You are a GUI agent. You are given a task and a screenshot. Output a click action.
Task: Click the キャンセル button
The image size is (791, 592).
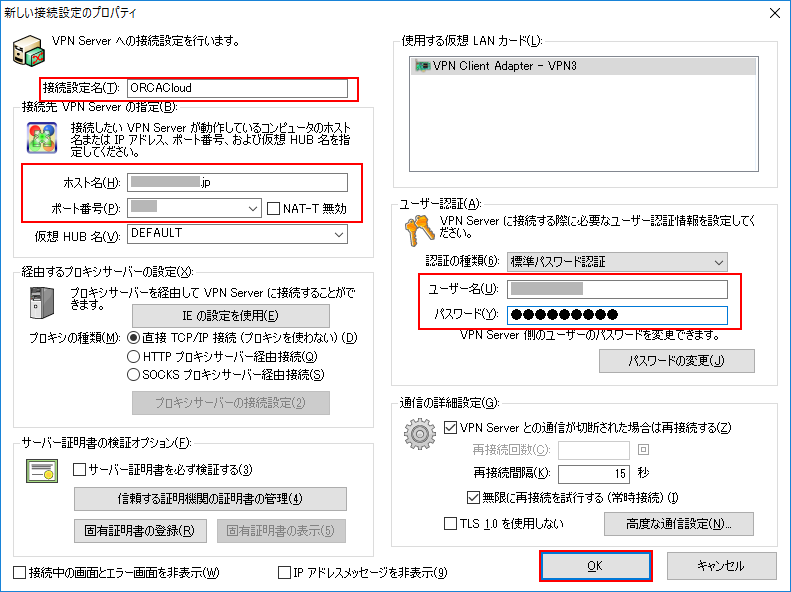click(x=721, y=566)
